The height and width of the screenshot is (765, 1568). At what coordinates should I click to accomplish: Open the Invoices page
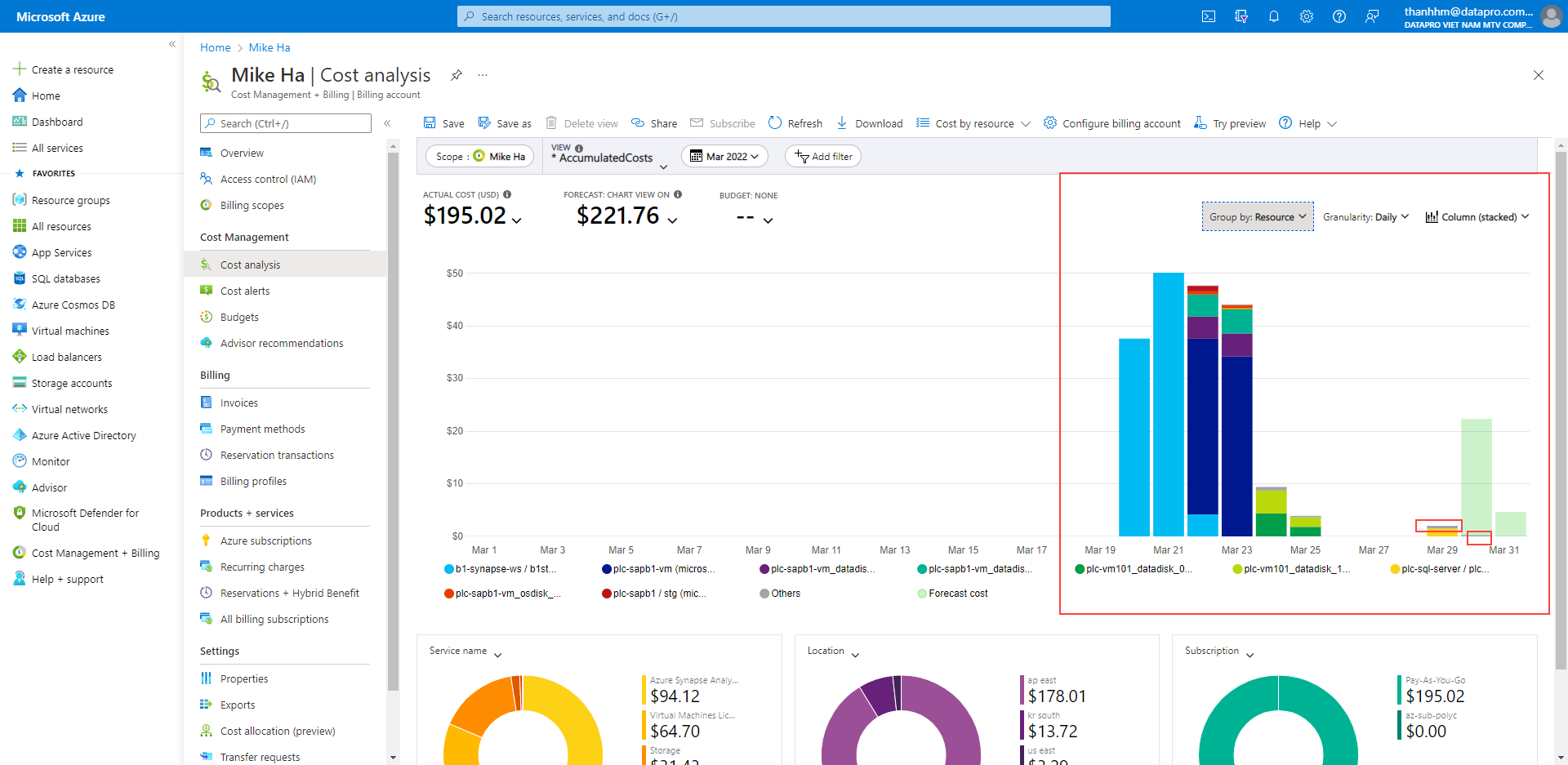point(238,402)
